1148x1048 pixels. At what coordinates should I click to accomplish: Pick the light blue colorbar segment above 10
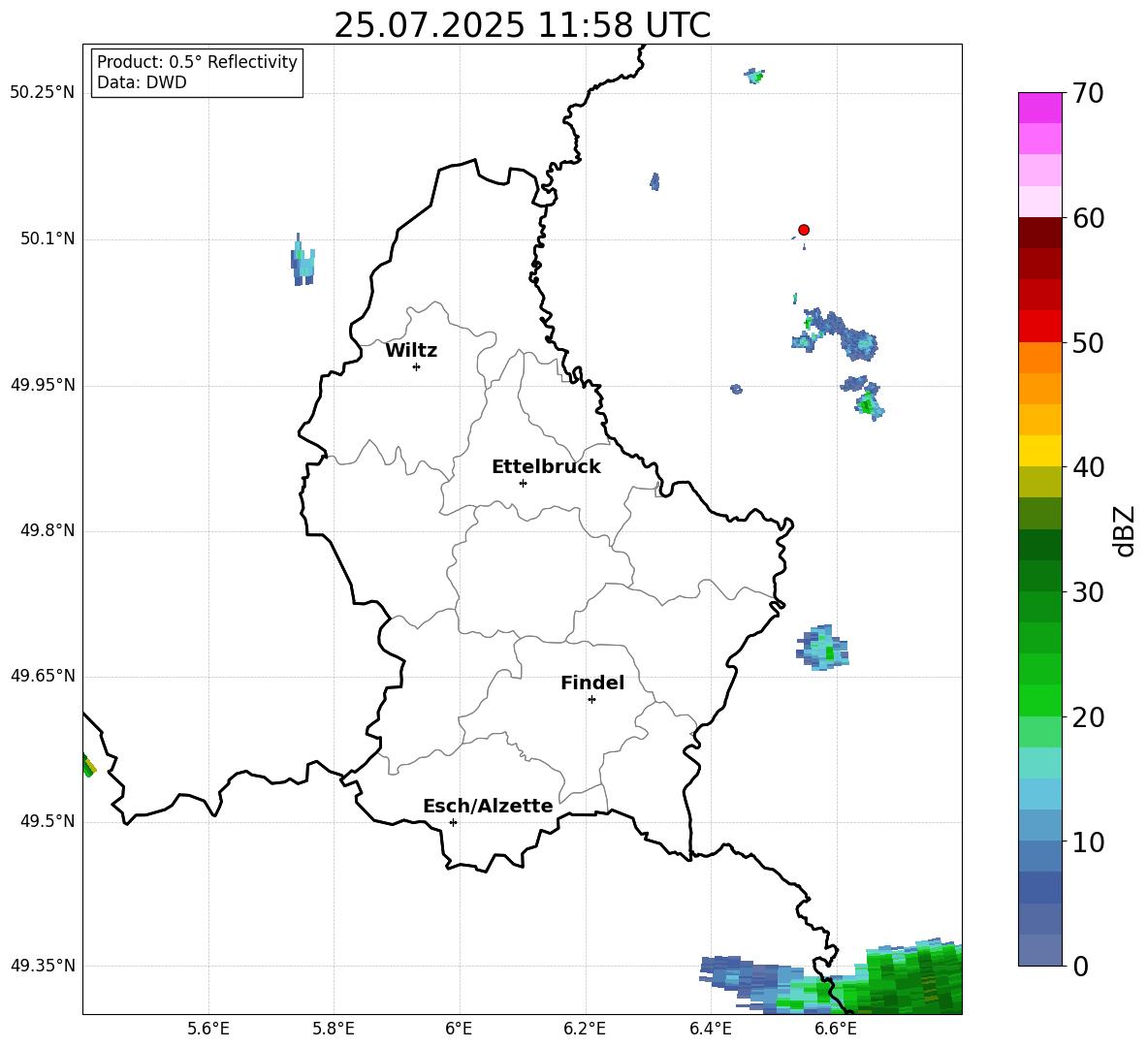1039,826
